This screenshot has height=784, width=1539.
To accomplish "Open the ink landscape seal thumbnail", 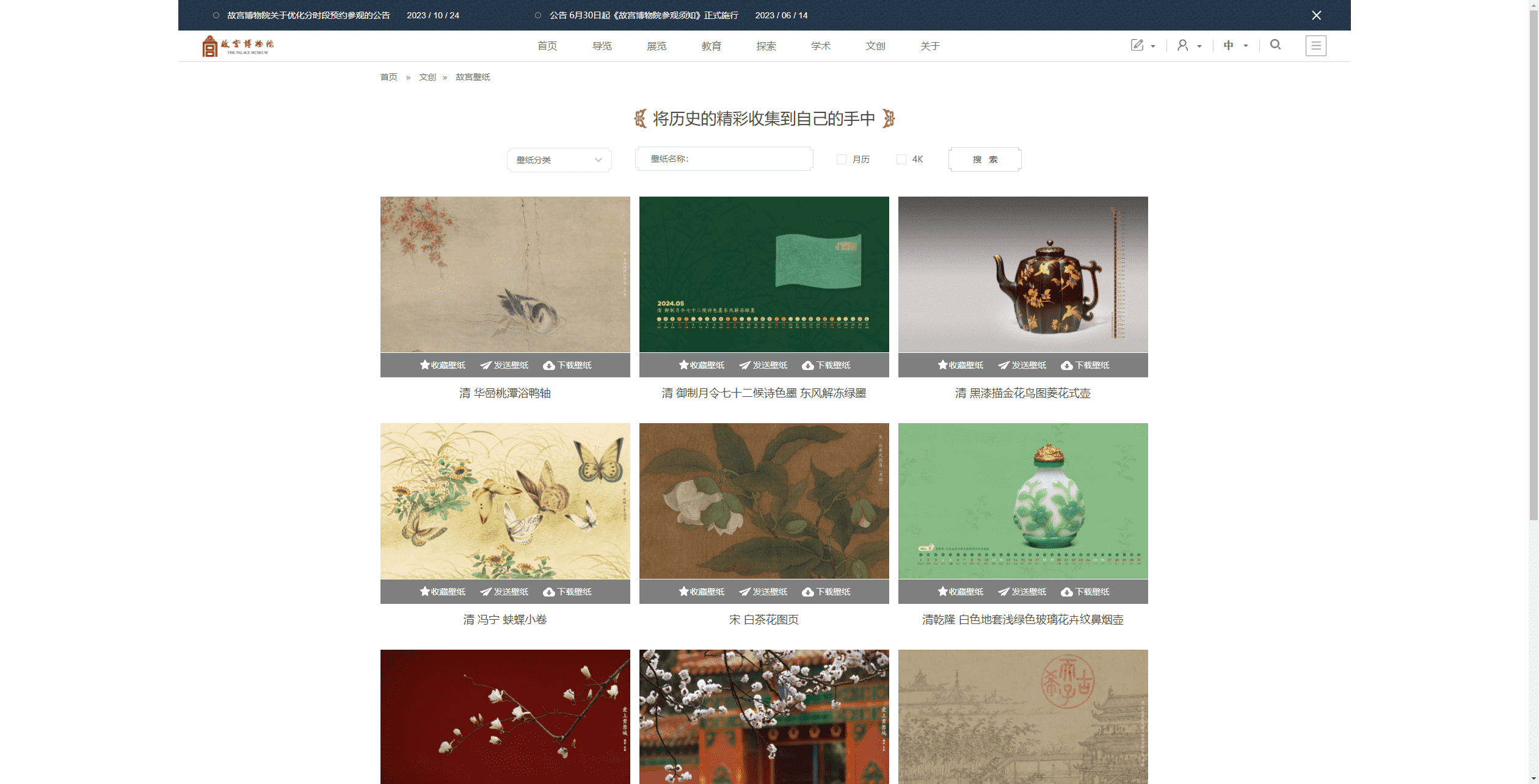I will pyautogui.click(x=1023, y=717).
